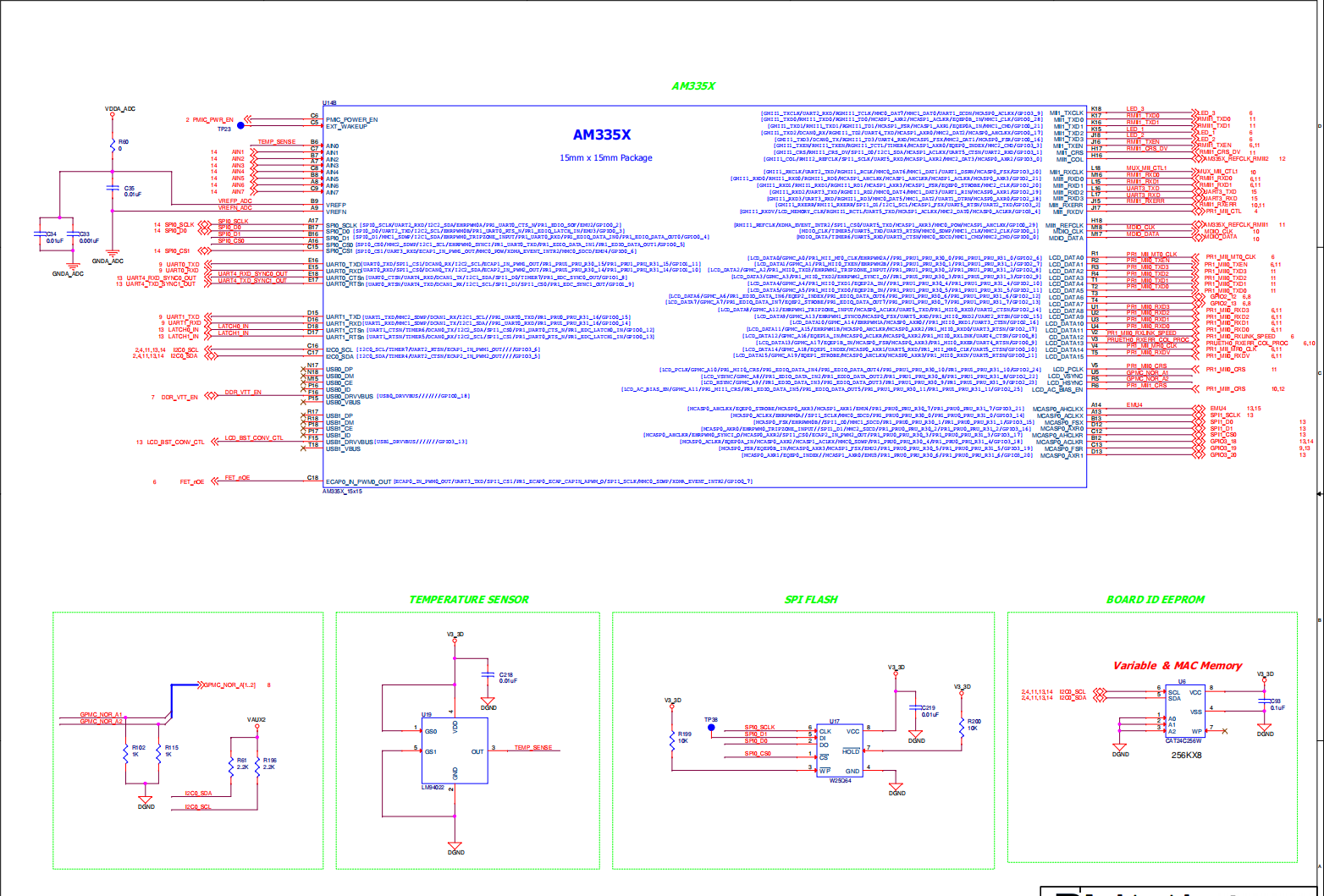
Task: Click the VREFN pin name
Action: (x=336, y=212)
